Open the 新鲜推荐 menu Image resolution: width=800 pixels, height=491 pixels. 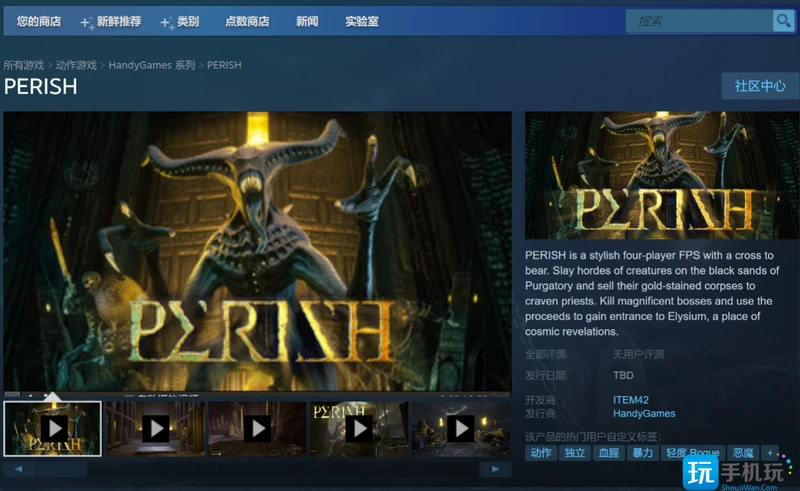111,21
